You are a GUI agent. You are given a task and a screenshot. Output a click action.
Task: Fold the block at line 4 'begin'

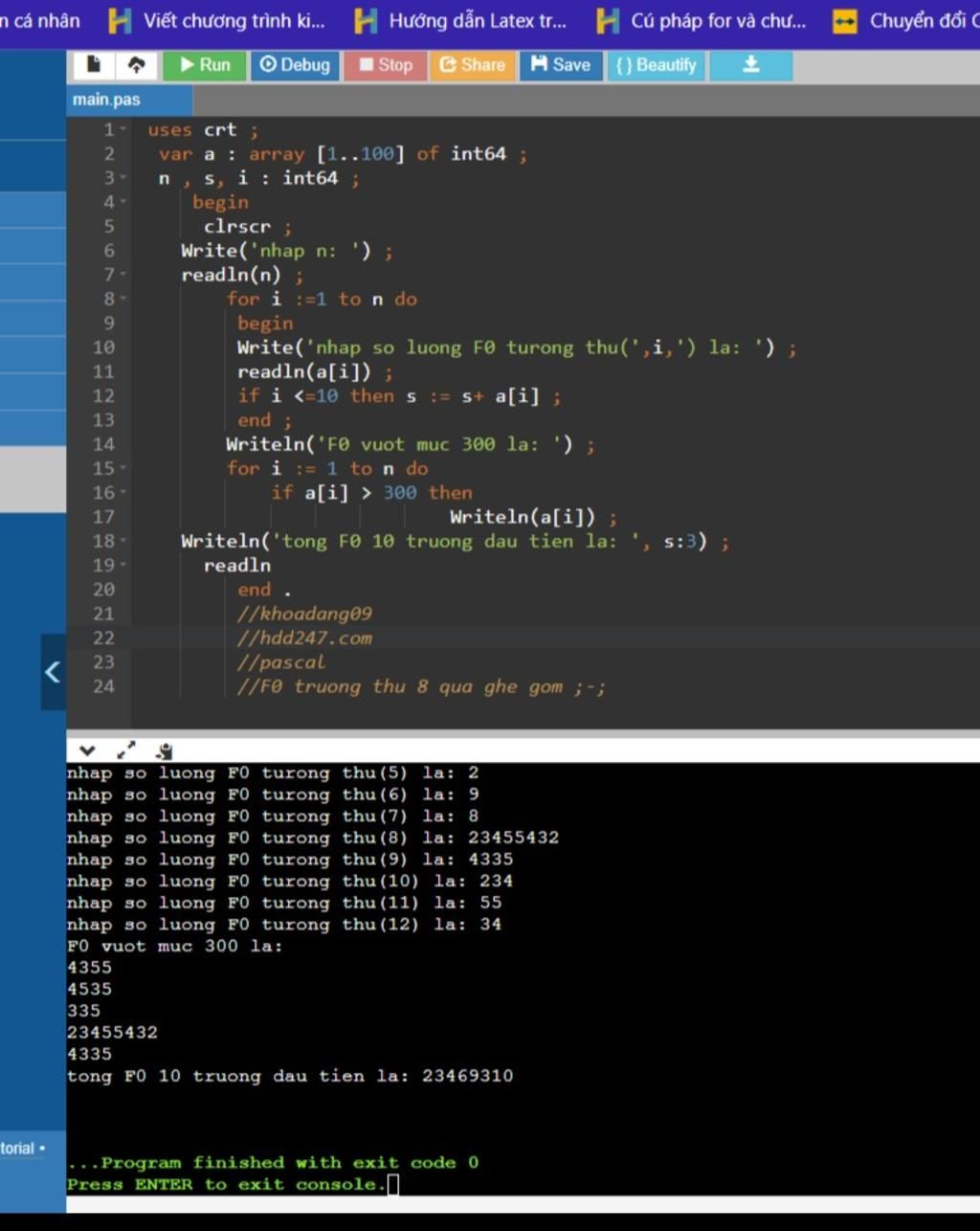point(122,202)
